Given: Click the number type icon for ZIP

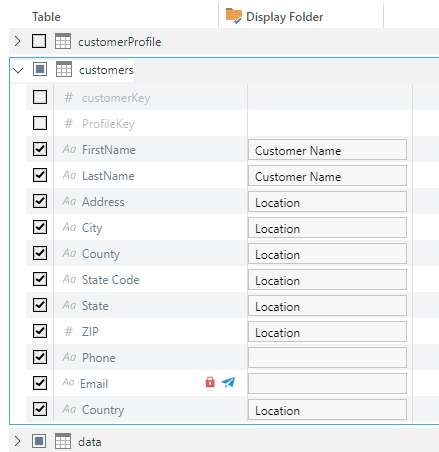Looking at the screenshot, I should 69,331.
